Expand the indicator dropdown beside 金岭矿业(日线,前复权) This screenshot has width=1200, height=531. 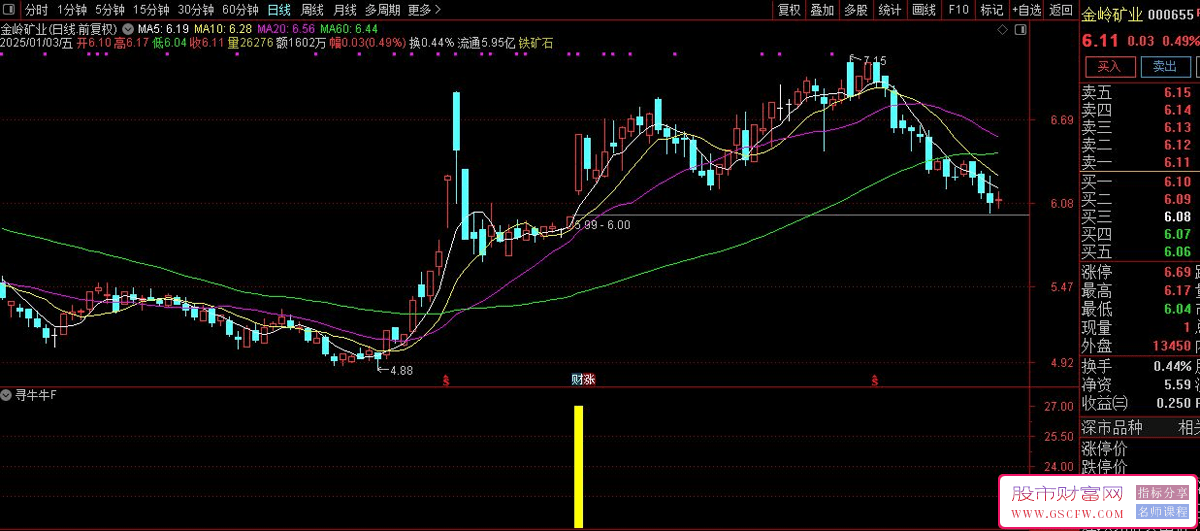click(127, 29)
